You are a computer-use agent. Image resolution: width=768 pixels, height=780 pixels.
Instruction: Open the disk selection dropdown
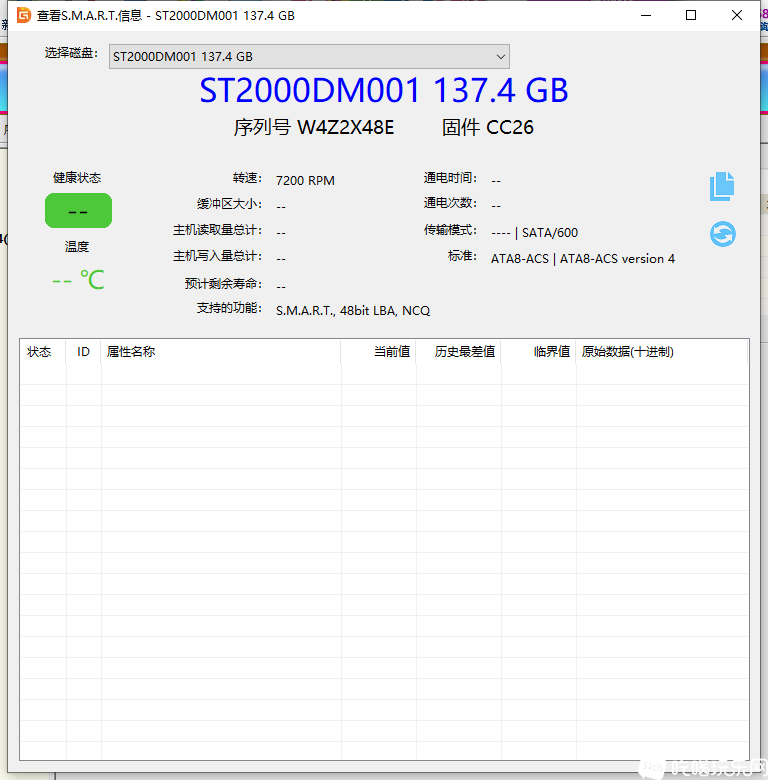pyautogui.click(x=309, y=57)
